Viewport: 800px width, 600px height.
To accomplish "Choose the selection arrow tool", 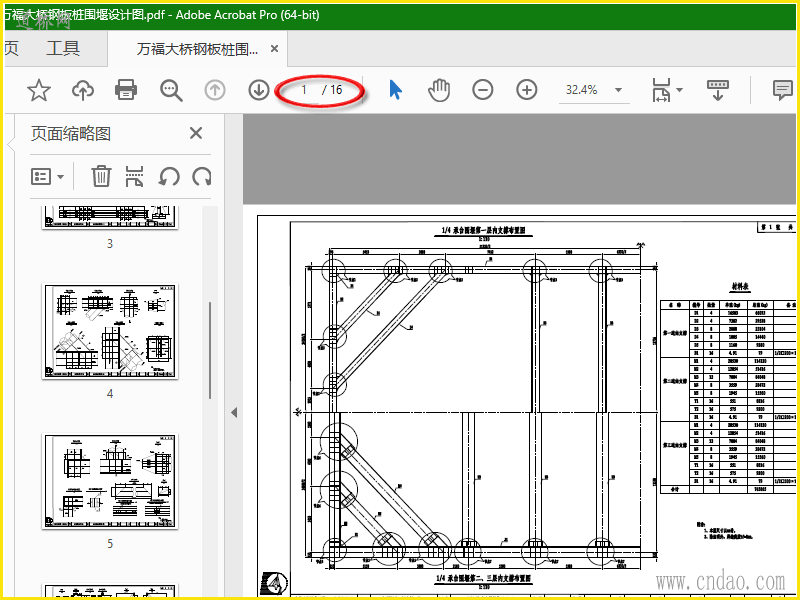I will tap(395, 90).
